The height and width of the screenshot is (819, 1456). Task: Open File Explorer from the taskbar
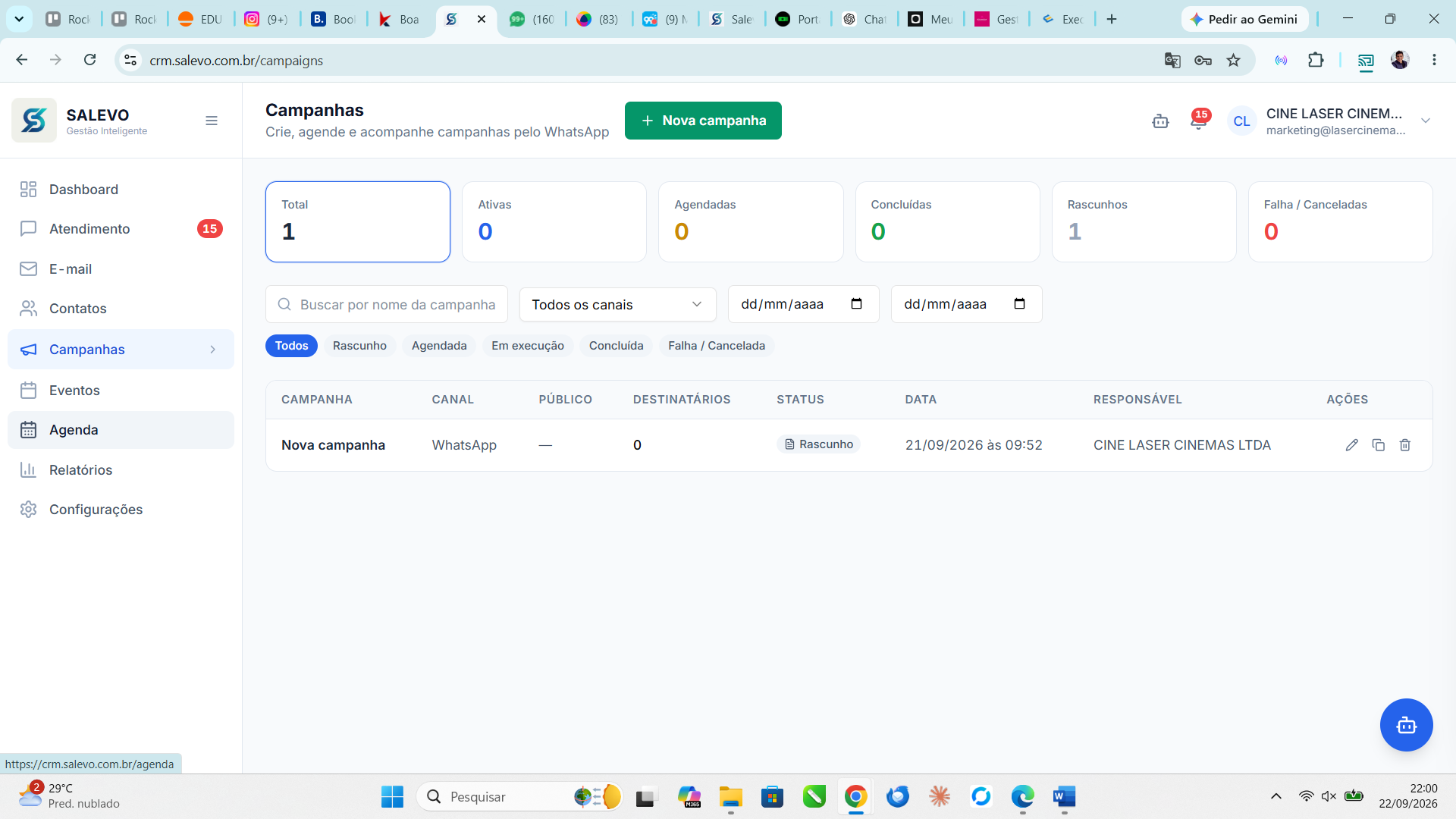pyautogui.click(x=730, y=796)
